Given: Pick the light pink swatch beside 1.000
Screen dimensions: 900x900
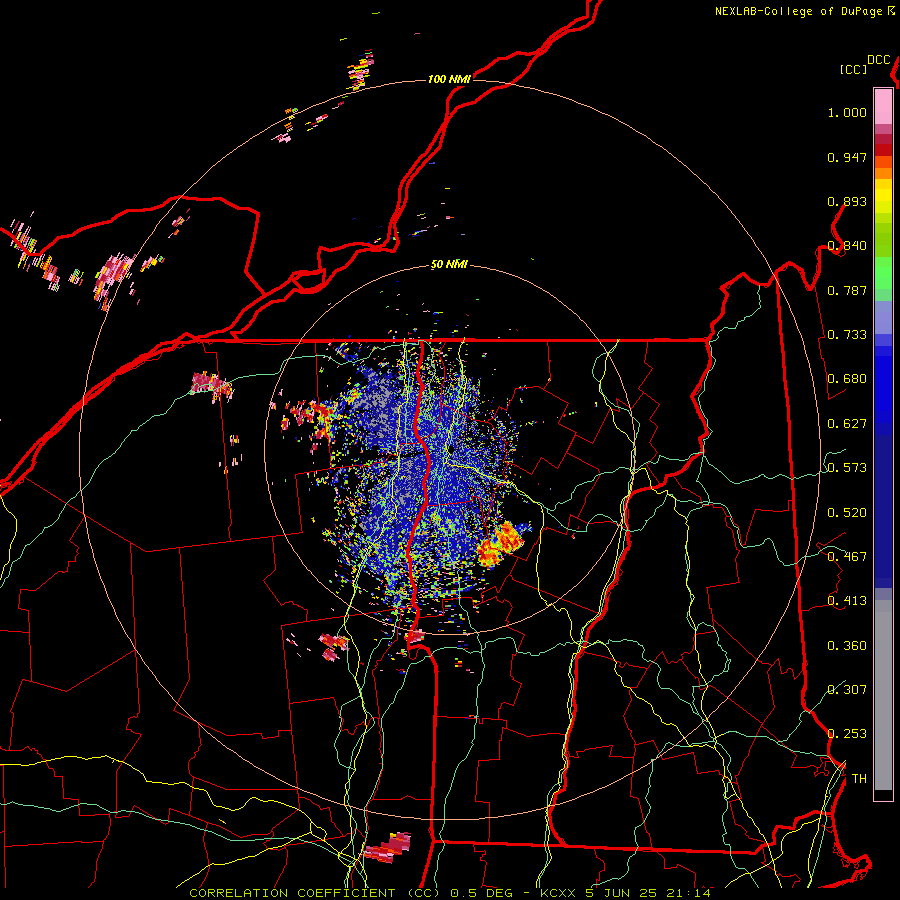Looking at the screenshot, I should click(x=883, y=106).
